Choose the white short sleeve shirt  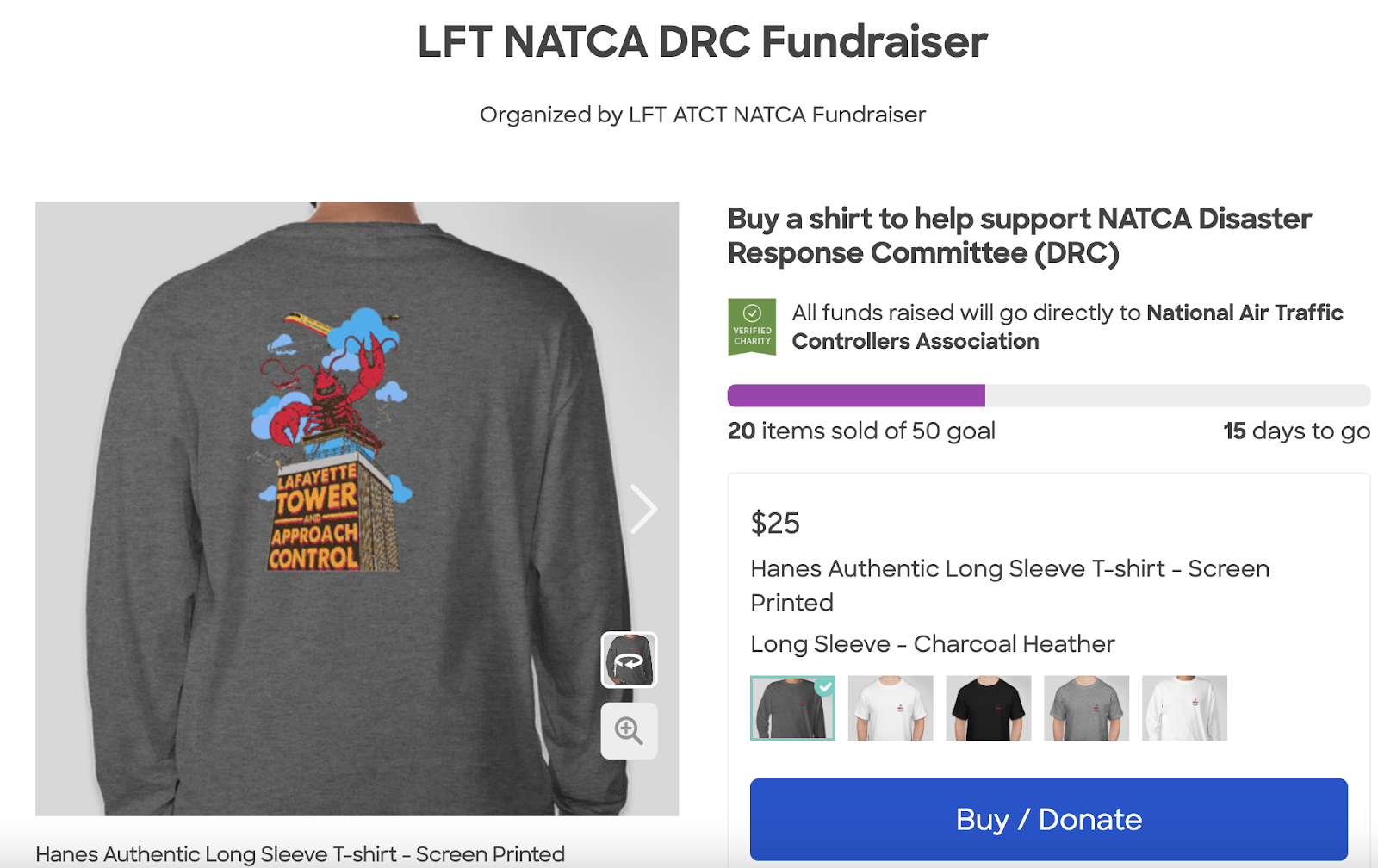[891, 708]
